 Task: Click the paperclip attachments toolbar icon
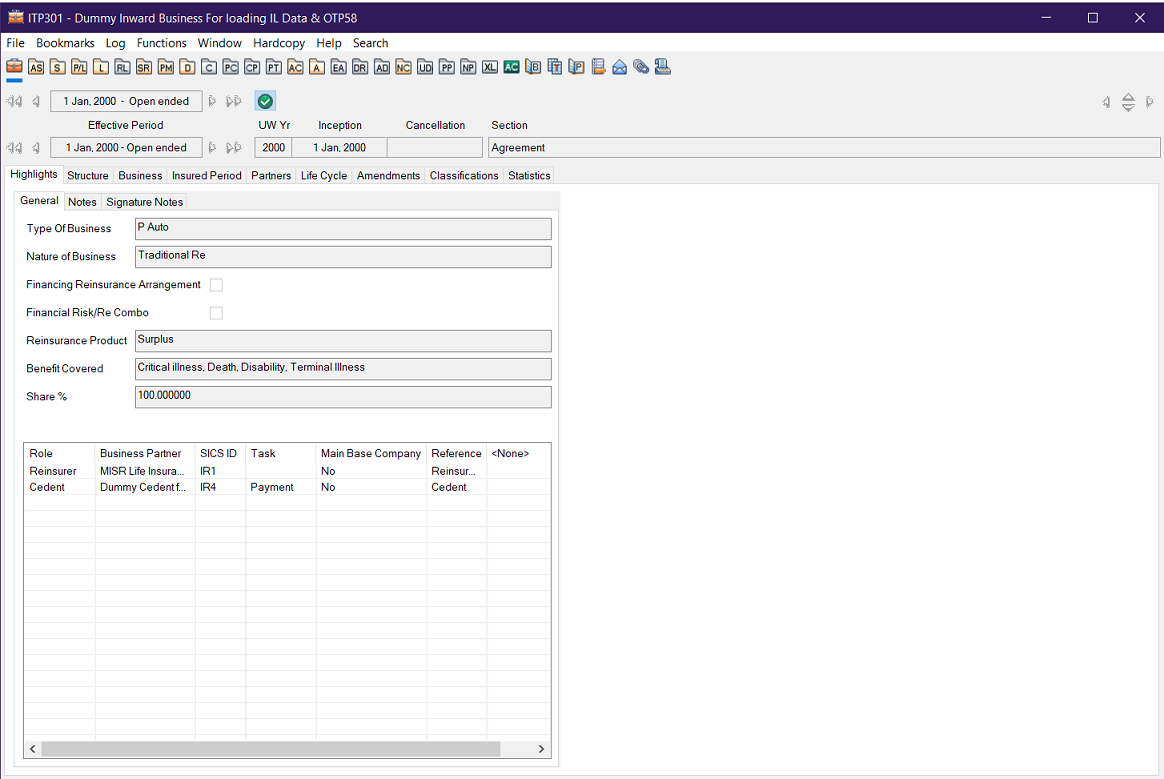tap(641, 66)
